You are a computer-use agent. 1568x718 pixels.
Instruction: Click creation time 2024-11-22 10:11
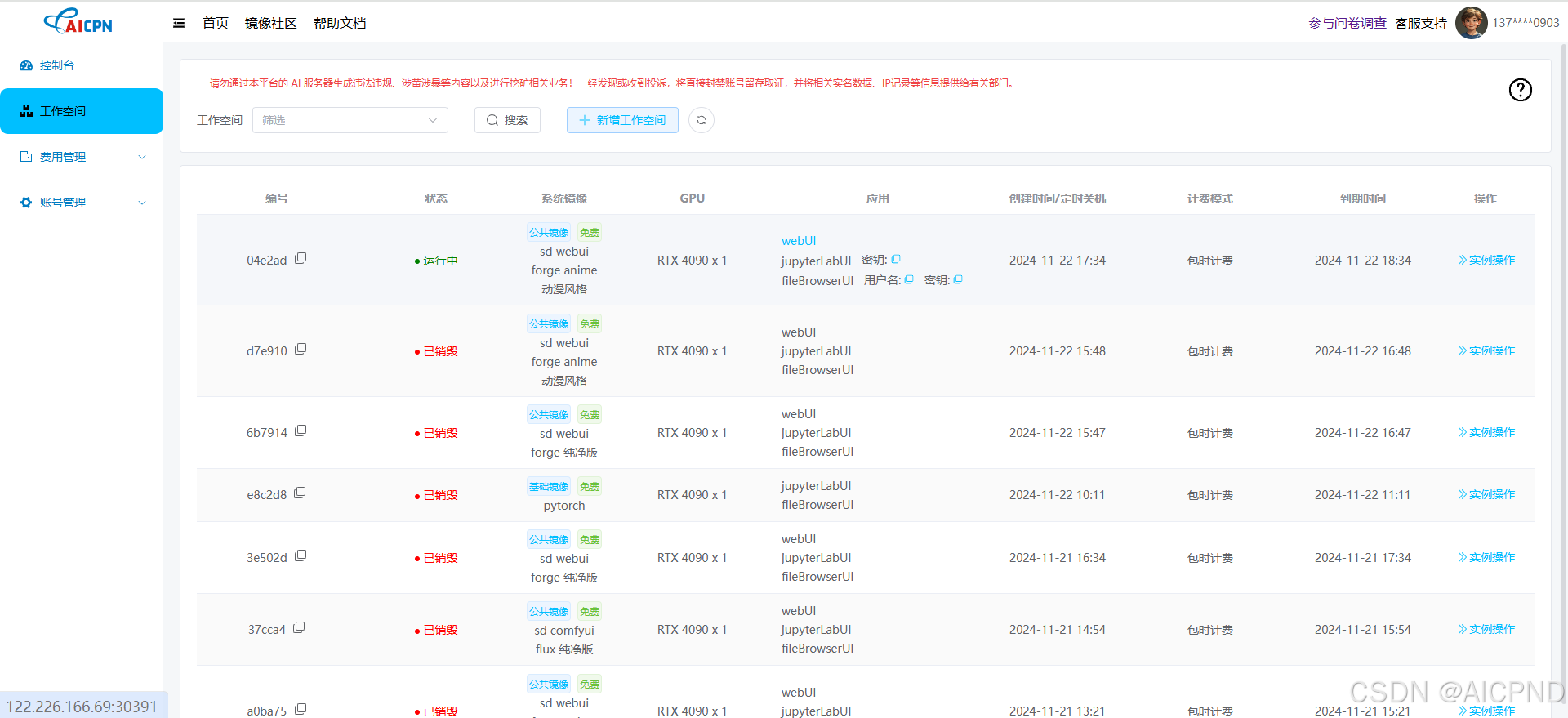pyautogui.click(x=1057, y=495)
